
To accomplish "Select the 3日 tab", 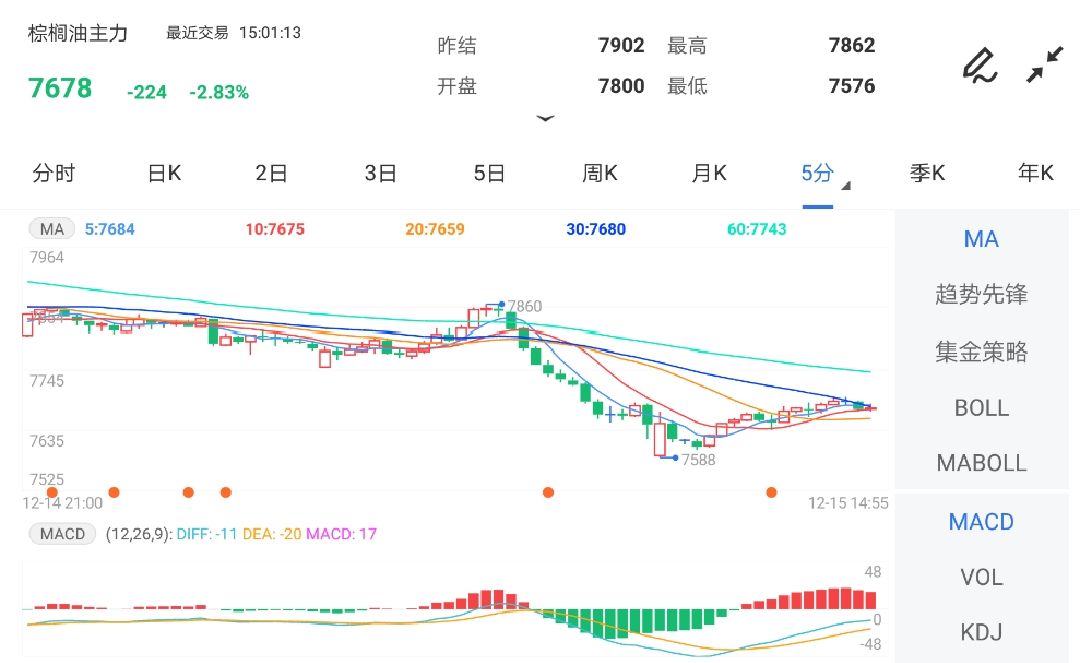I will (x=380, y=173).
